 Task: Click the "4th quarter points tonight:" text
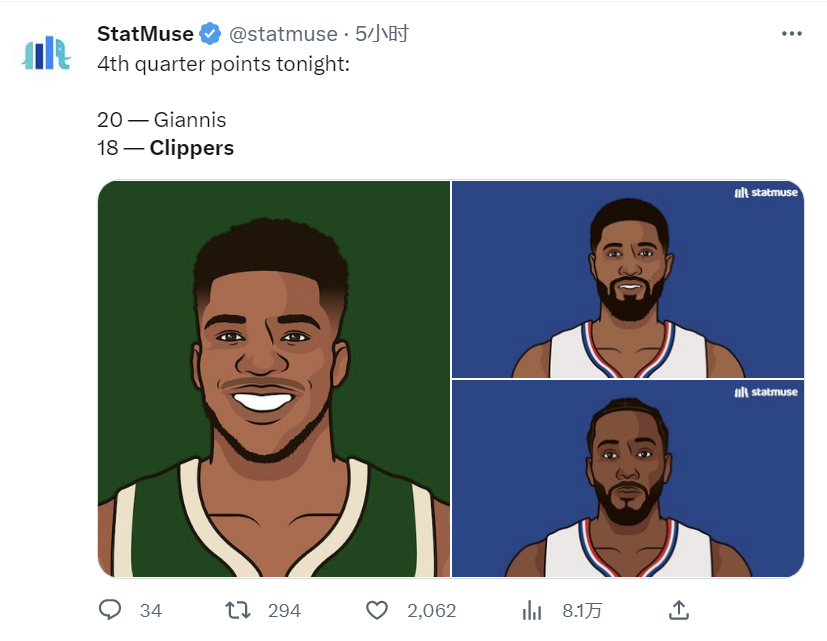(224, 63)
